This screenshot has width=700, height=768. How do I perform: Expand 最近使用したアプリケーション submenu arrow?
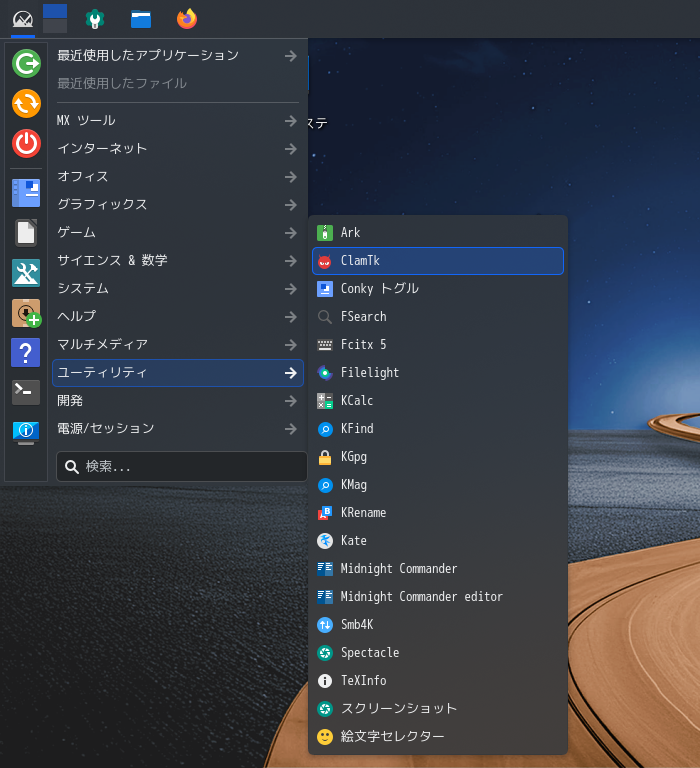point(291,56)
